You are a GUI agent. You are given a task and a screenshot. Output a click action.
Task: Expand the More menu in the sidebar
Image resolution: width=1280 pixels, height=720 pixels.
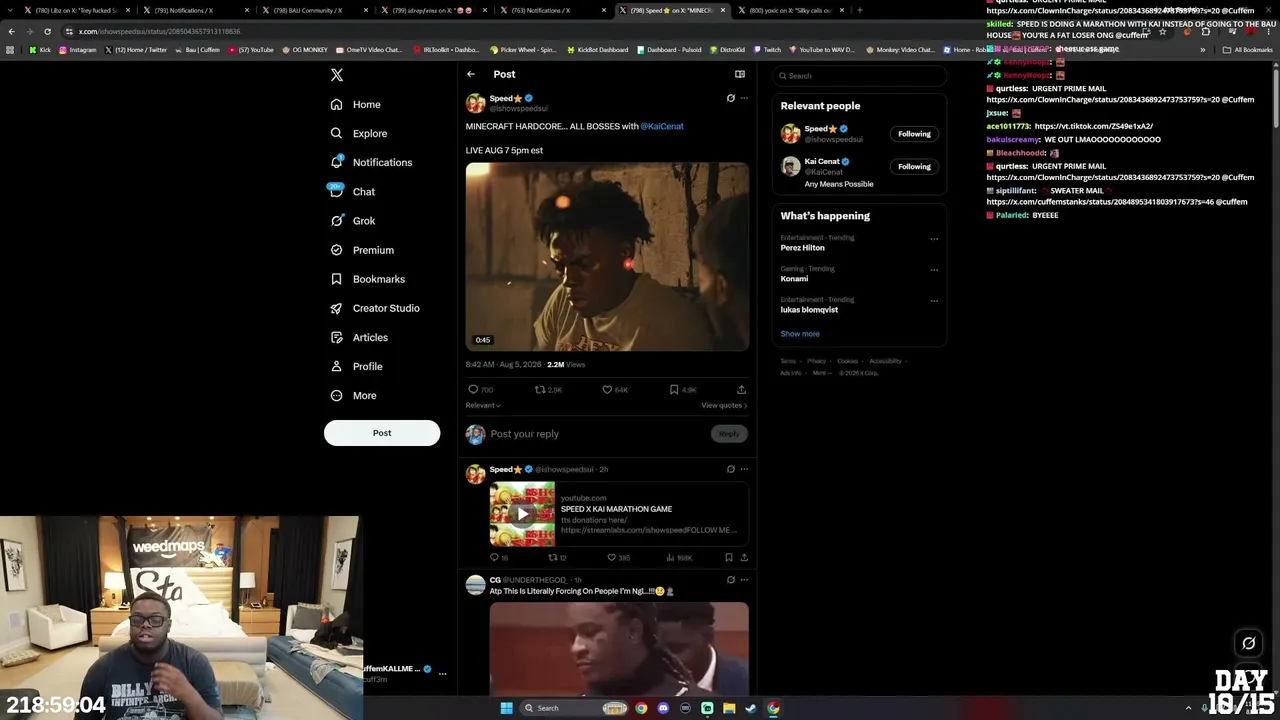pos(353,395)
